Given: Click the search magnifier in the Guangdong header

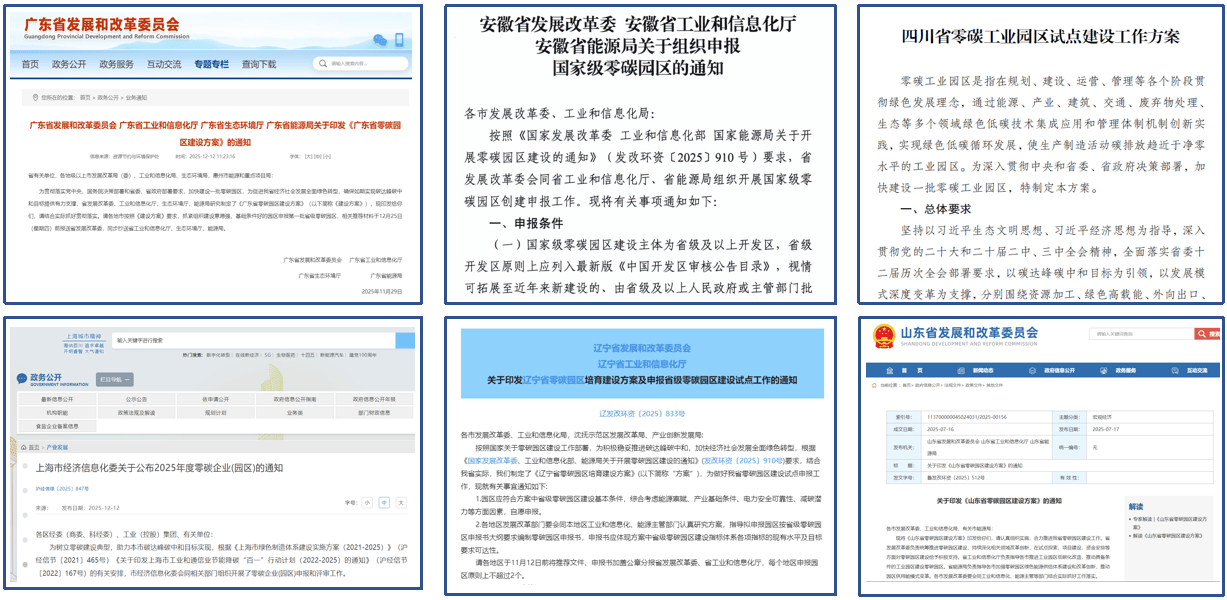Looking at the screenshot, I should click(x=324, y=64).
